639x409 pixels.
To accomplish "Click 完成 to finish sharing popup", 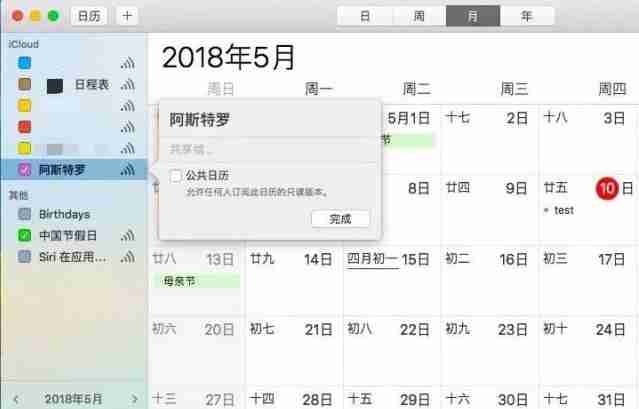I will (340, 219).
